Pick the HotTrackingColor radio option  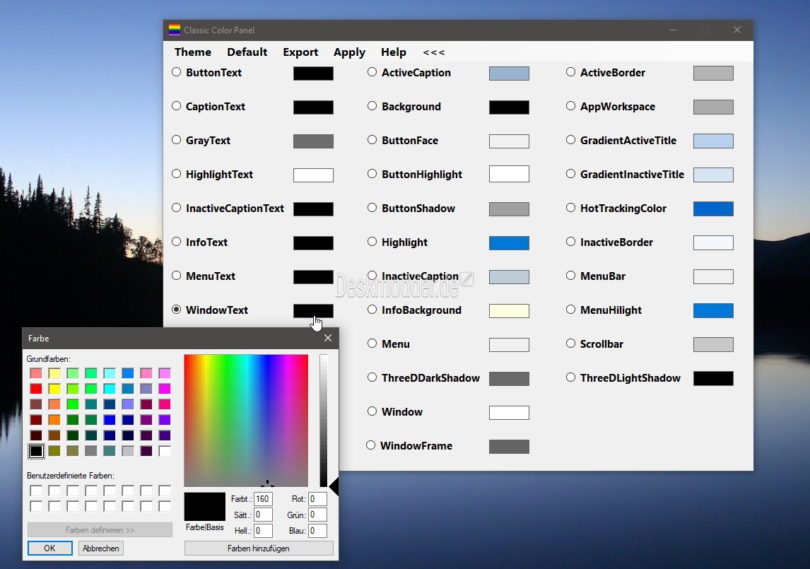coord(571,209)
